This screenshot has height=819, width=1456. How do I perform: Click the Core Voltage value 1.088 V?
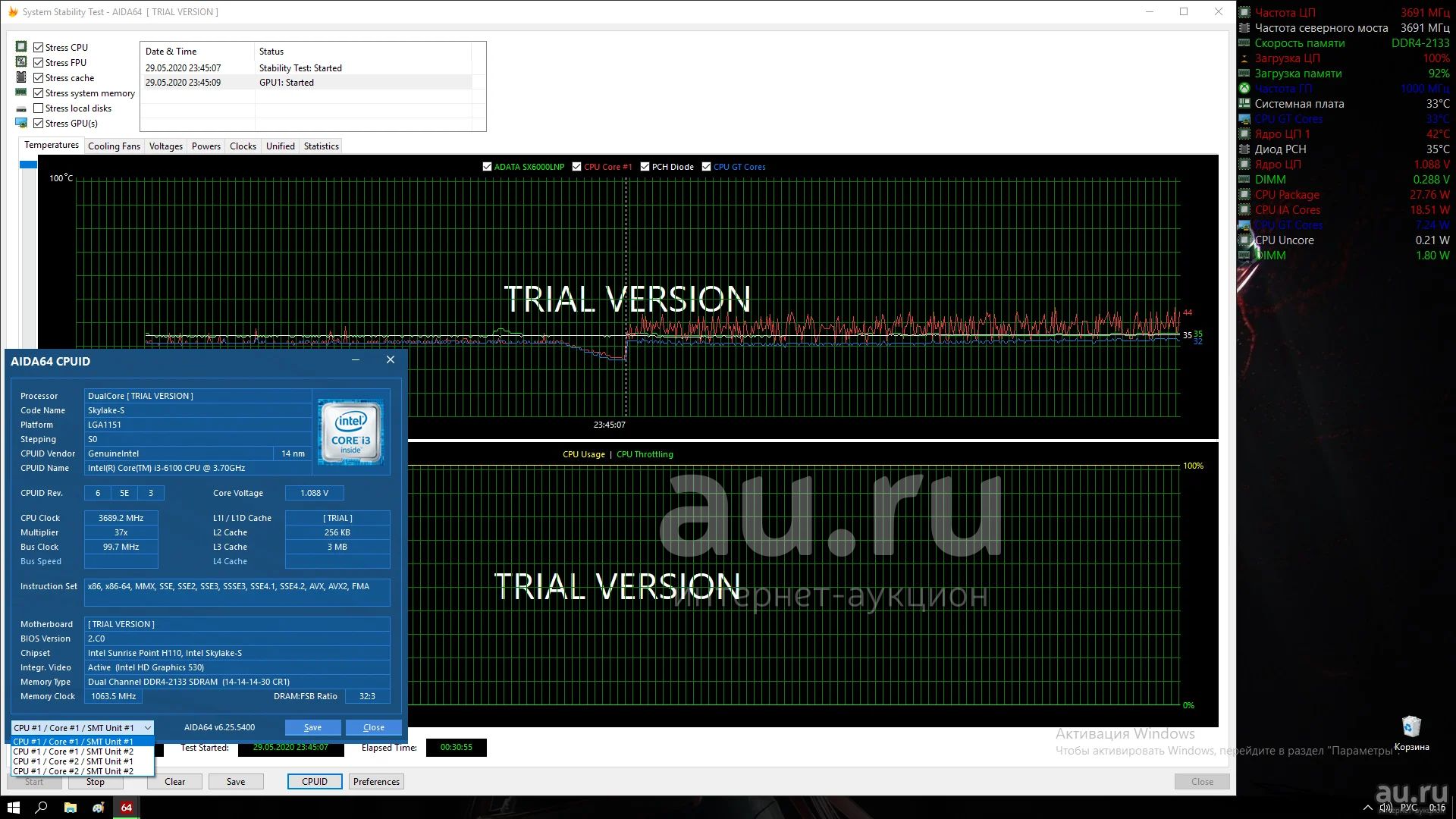314,493
